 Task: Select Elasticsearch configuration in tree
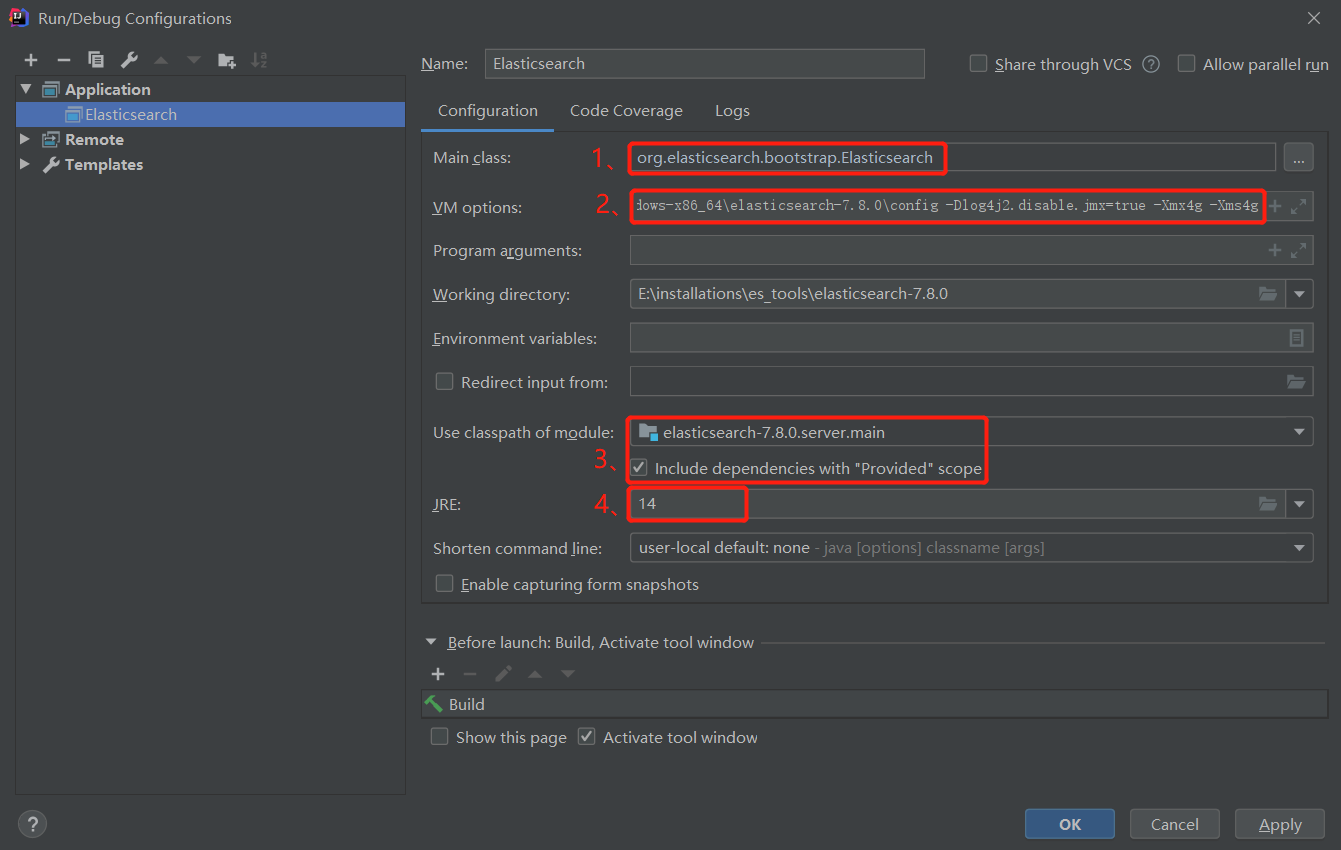click(210, 114)
